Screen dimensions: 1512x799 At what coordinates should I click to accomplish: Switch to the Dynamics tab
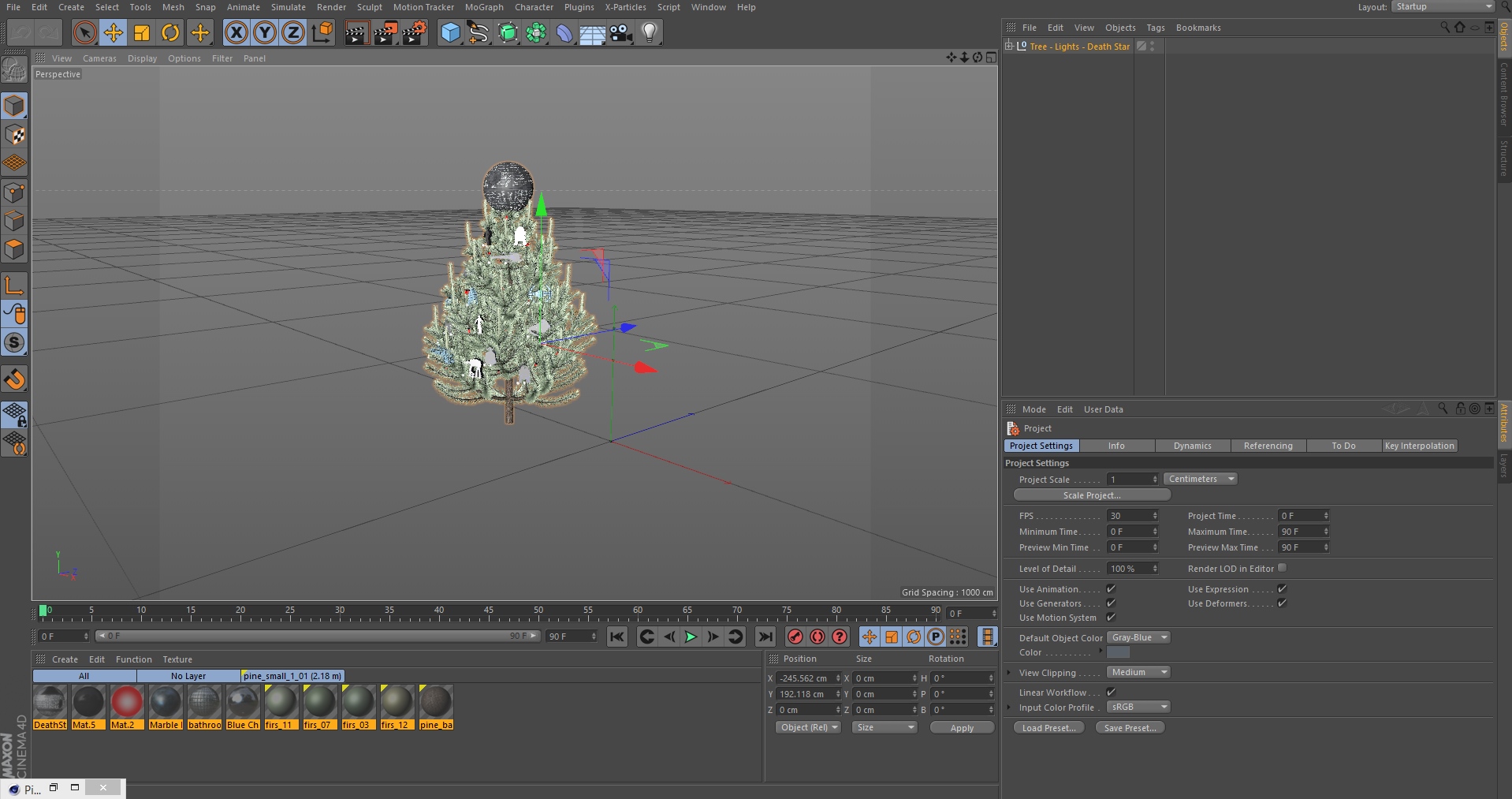pyautogui.click(x=1192, y=446)
